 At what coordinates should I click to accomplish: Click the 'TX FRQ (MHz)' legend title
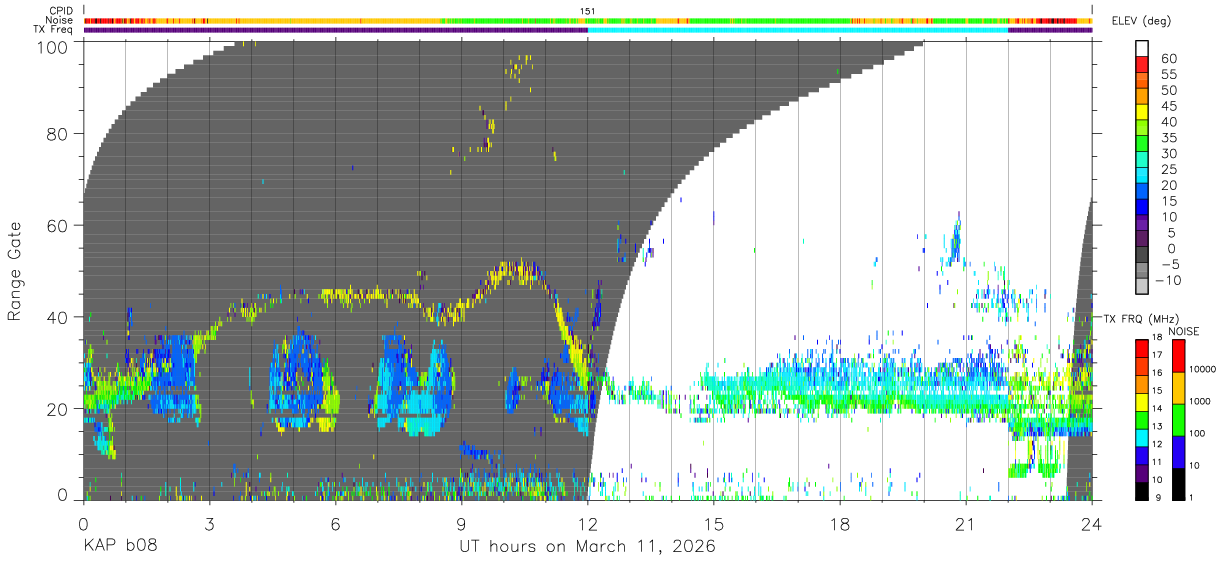(1141, 319)
